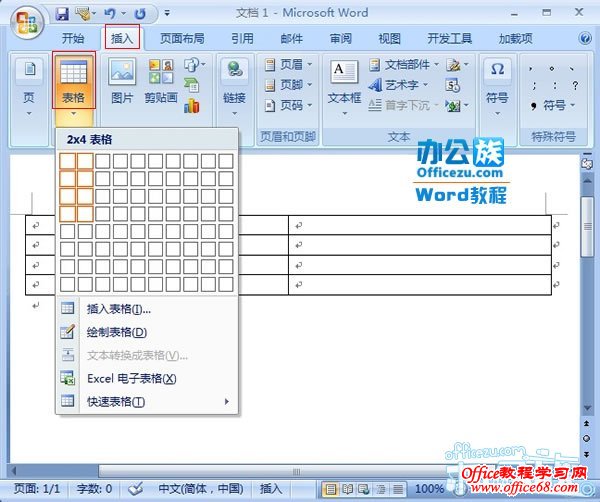Switch to Print Layout view button
The width and height of the screenshot is (600, 502).
(331, 489)
